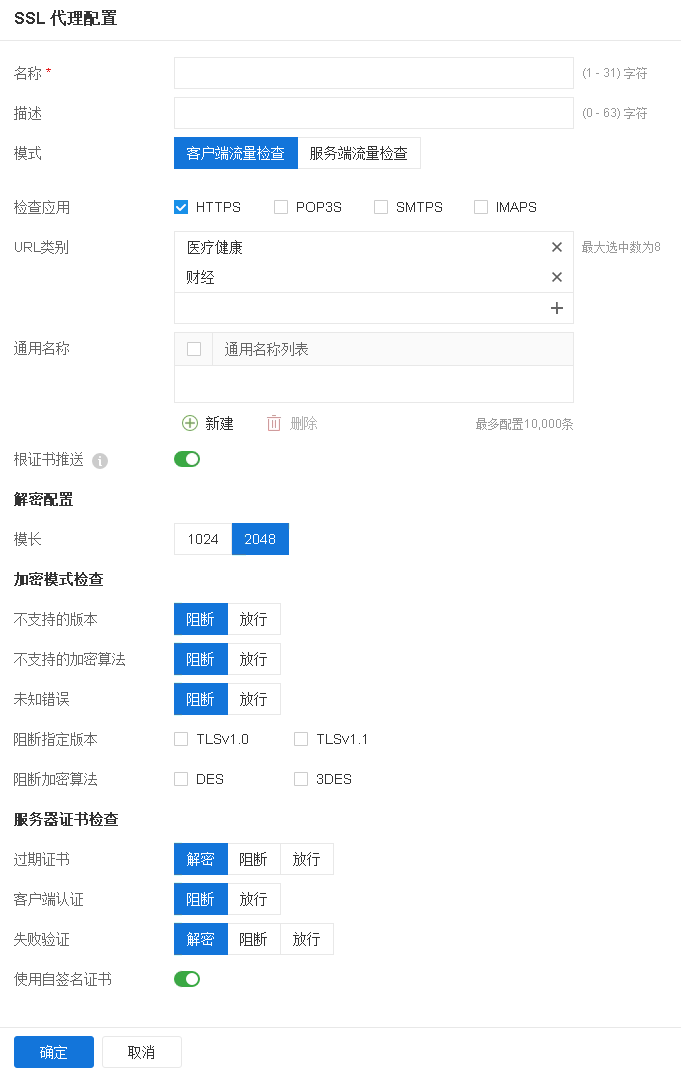
Task: Set 未知错误 to 放行
Action: 254,699
